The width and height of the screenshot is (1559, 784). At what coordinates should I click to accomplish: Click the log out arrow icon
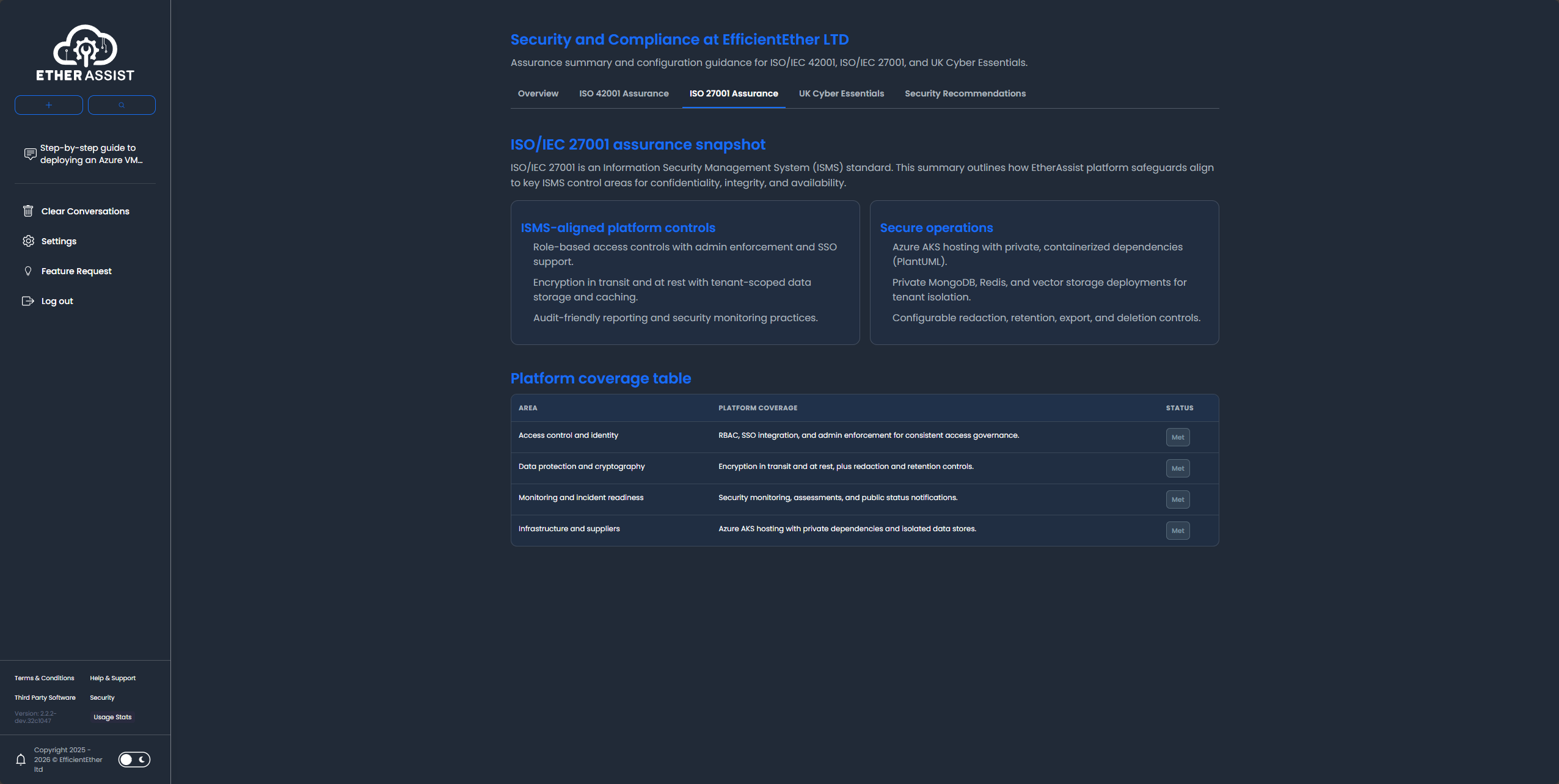(x=28, y=301)
